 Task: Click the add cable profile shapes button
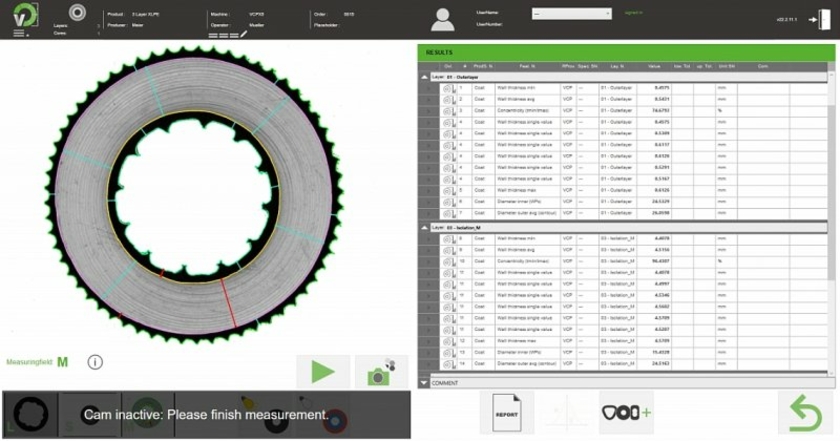626,412
